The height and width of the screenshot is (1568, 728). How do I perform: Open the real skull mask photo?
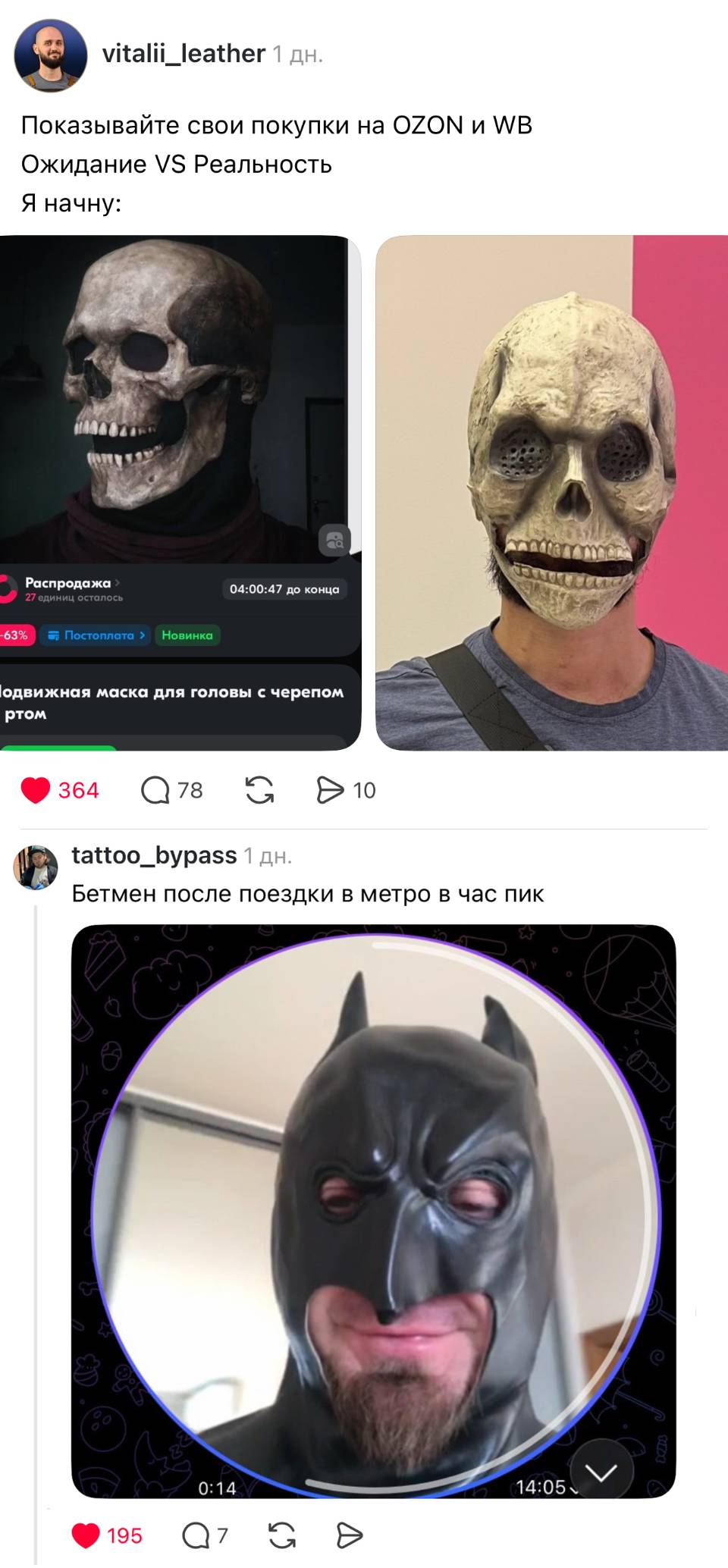pyautogui.click(x=551, y=493)
